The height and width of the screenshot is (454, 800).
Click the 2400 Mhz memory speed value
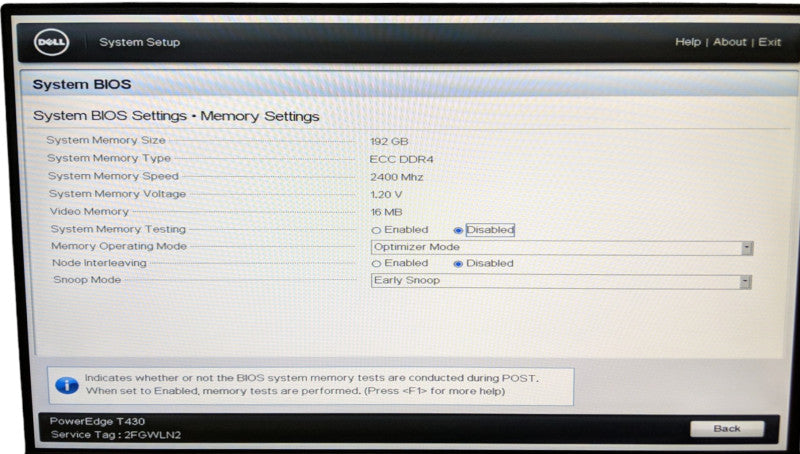tap(397, 178)
